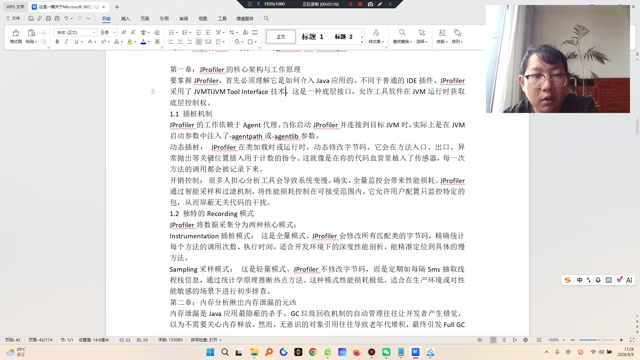
Task: Take a screenshot with recorder camera icon
Action: (370, 4)
